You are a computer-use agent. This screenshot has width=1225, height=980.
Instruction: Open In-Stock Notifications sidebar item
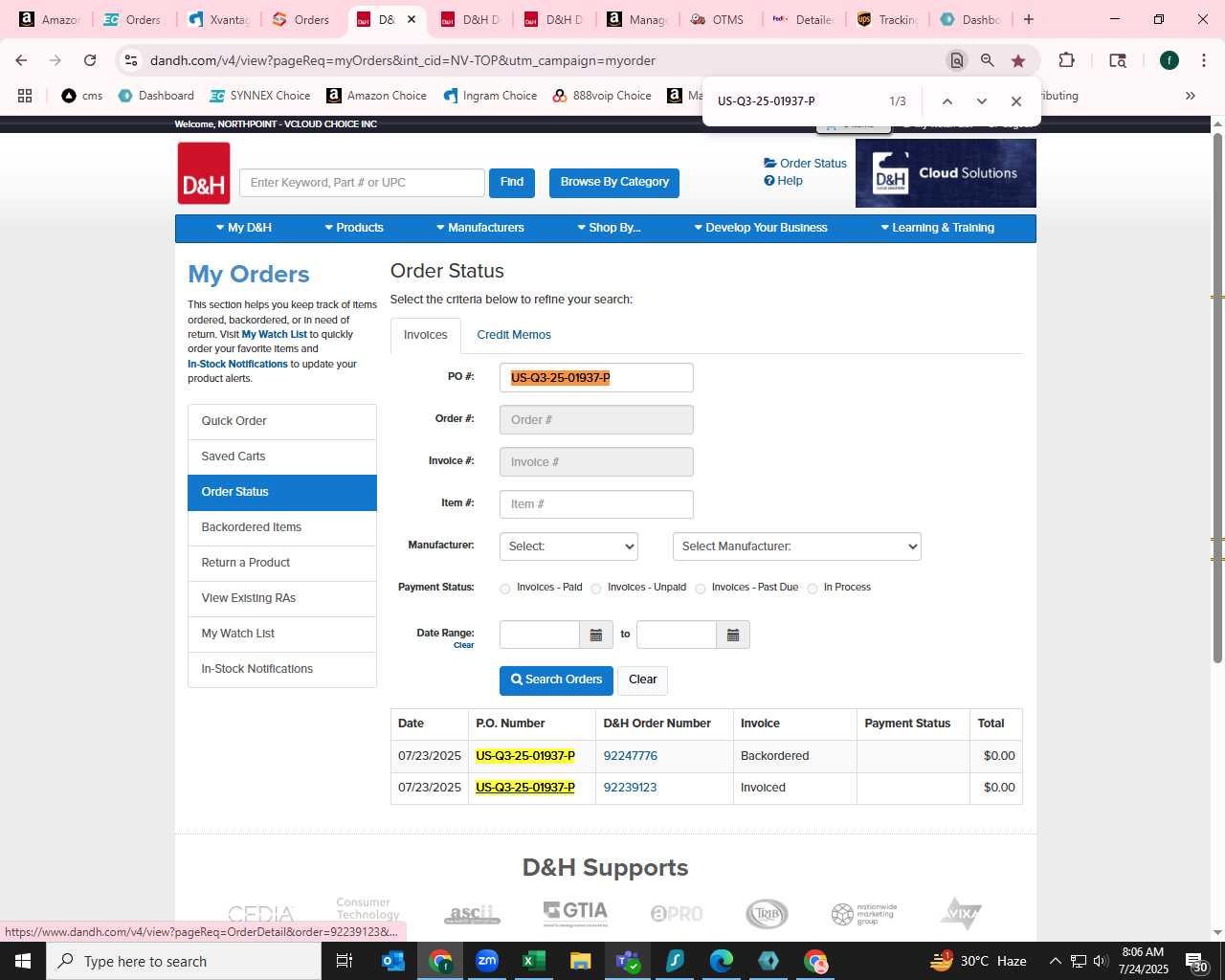[x=282, y=669]
